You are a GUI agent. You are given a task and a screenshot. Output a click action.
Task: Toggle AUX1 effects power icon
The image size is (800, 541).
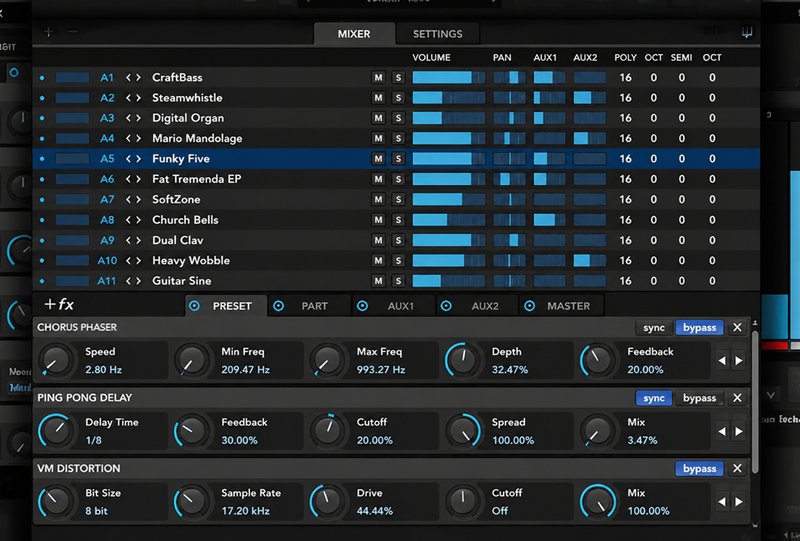point(362,306)
